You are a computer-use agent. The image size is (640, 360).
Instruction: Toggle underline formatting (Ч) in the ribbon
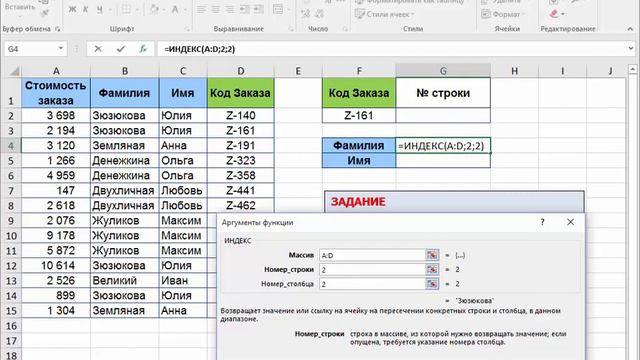click(x=100, y=9)
